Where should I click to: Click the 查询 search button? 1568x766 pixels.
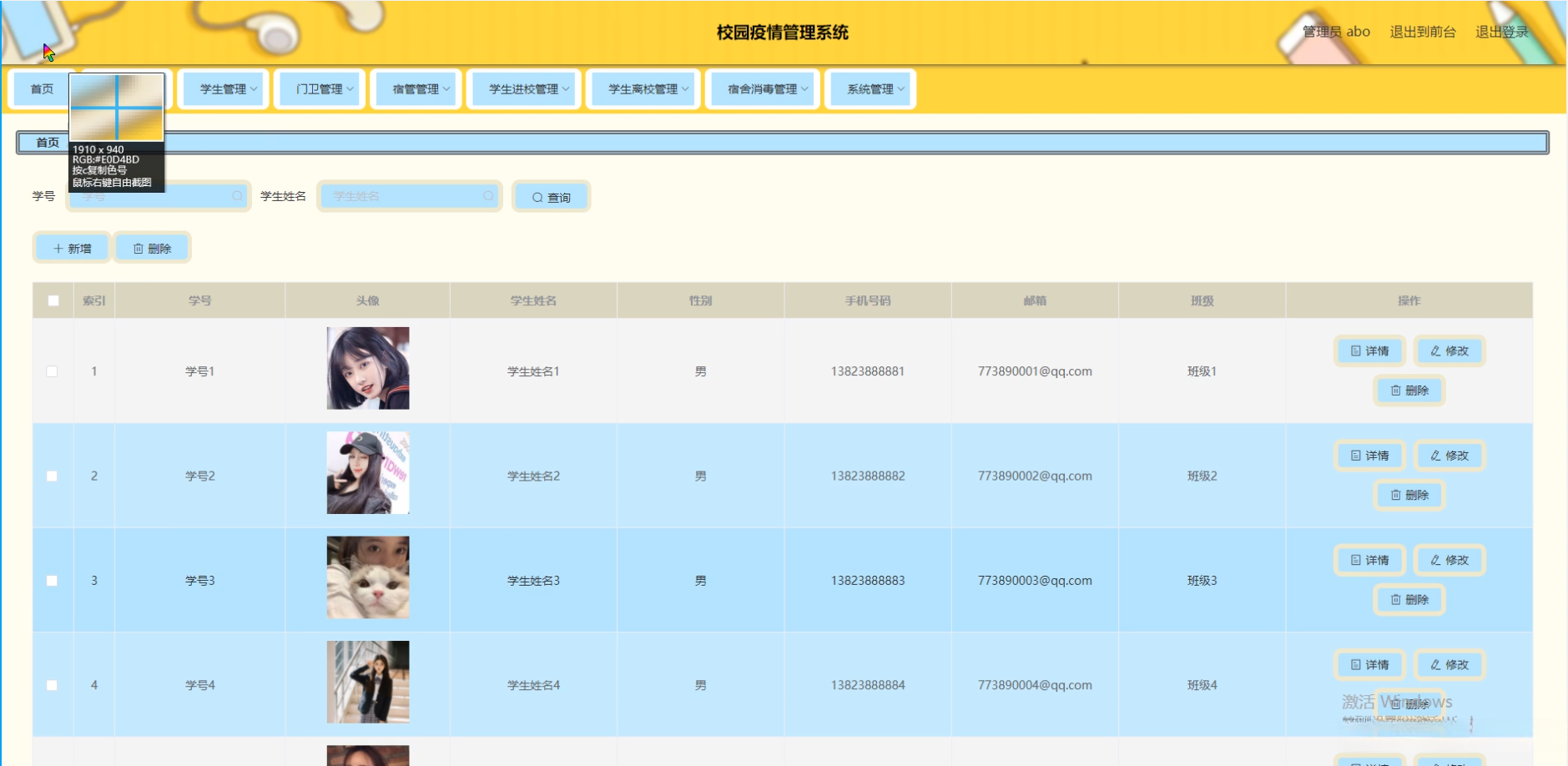(x=552, y=197)
